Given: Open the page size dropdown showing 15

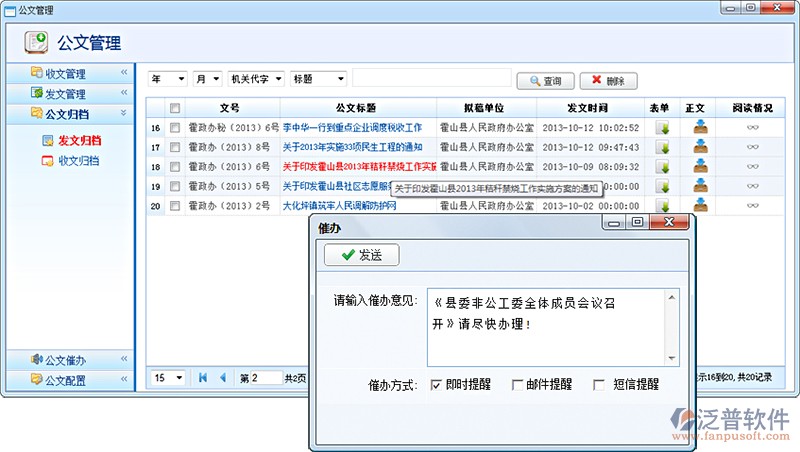Looking at the screenshot, I should click(168, 378).
